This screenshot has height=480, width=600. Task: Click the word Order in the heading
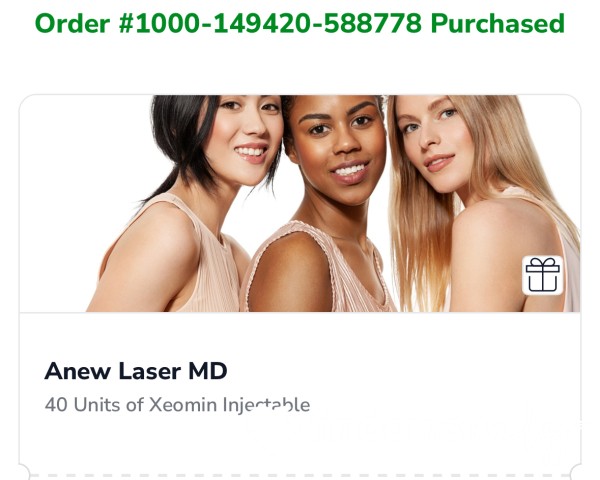[72, 23]
